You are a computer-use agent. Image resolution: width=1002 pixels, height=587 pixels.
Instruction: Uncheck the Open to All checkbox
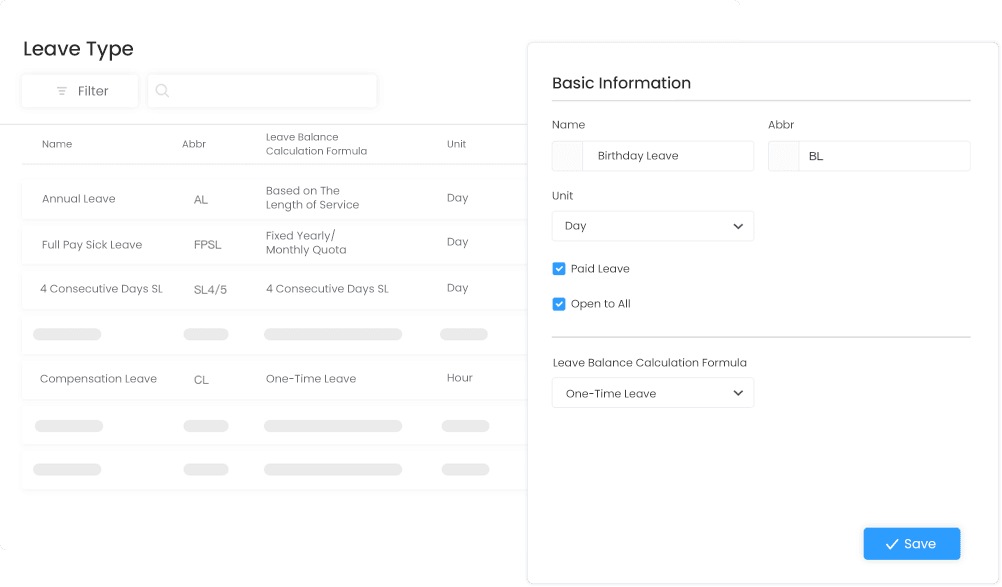pyautogui.click(x=559, y=304)
